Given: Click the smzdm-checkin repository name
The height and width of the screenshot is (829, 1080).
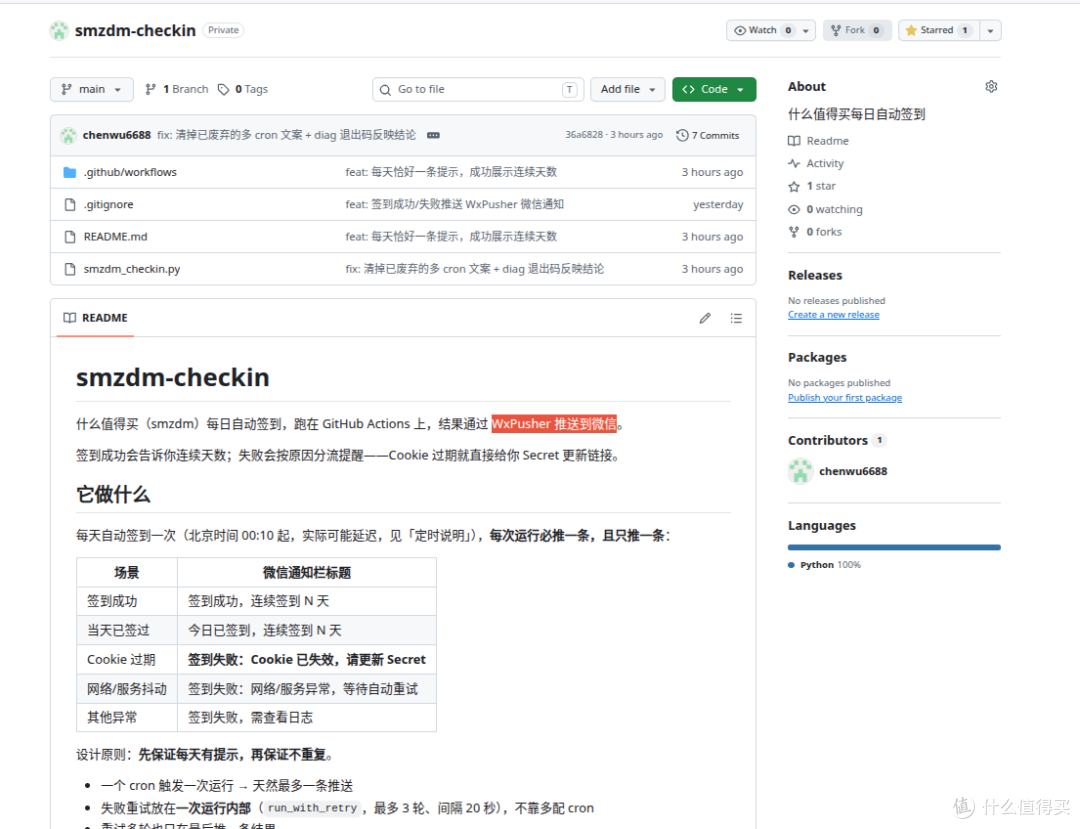Looking at the screenshot, I should pyautogui.click(x=135, y=30).
